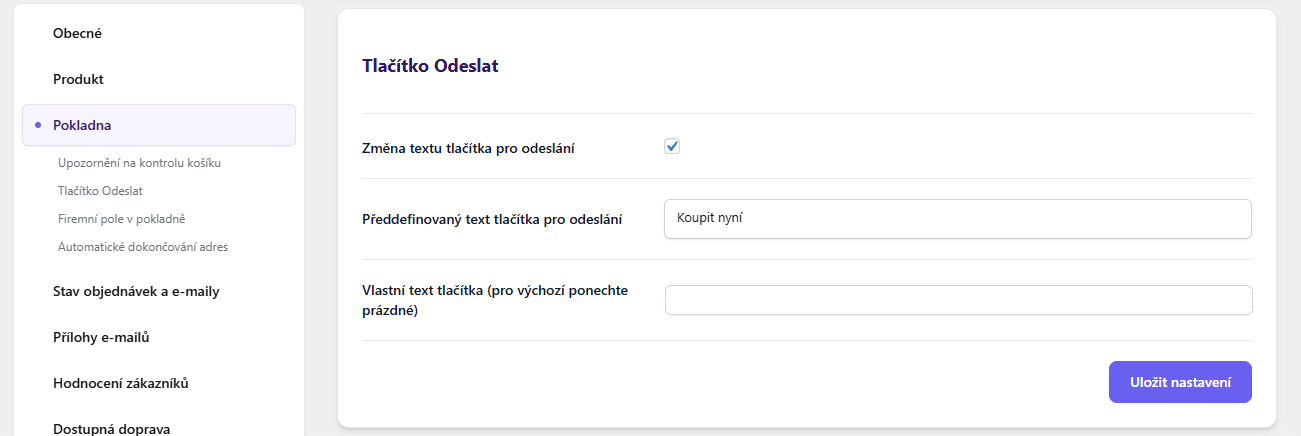Screen dimensions: 1301x436
Task: Uncheck the Změna textu tlačítka checkbox
Action: coord(672,147)
